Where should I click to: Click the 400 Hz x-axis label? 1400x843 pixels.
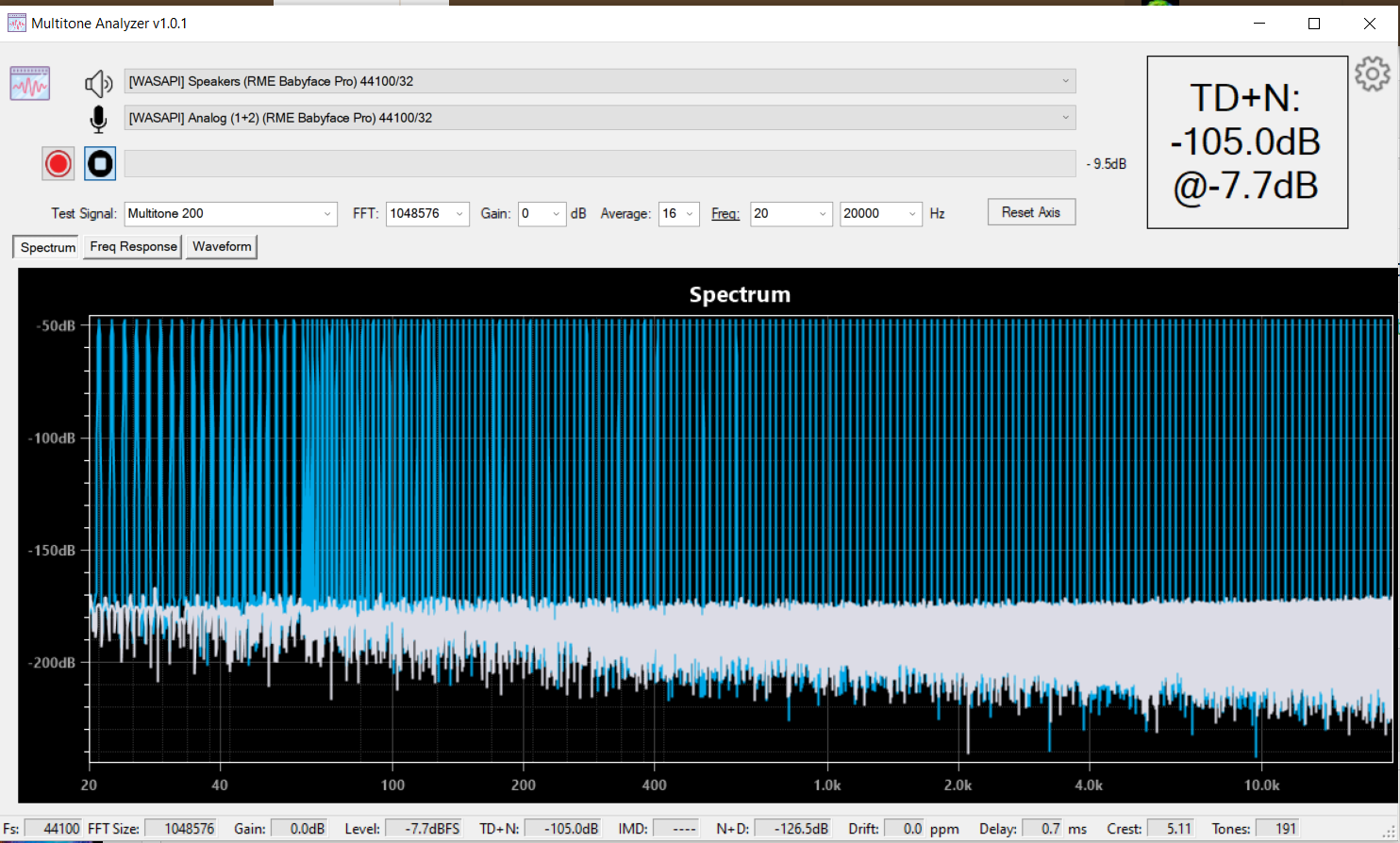point(654,785)
